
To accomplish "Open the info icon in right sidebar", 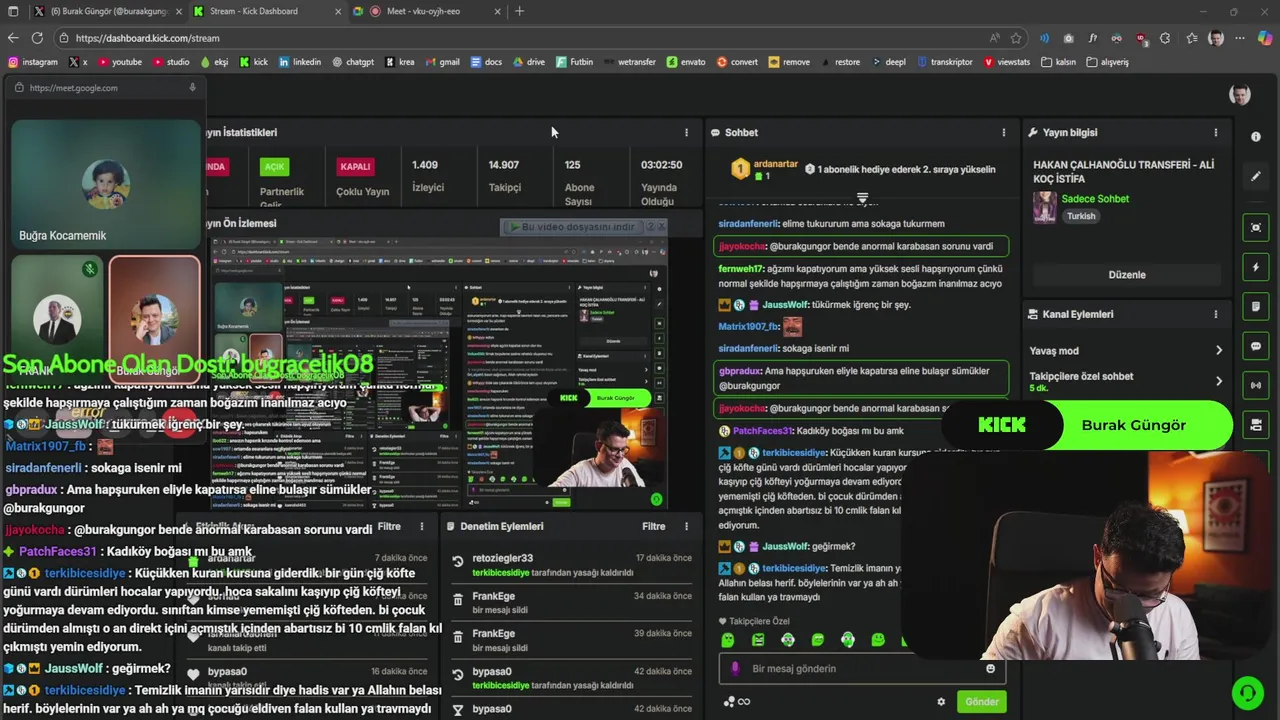I will point(1256,137).
